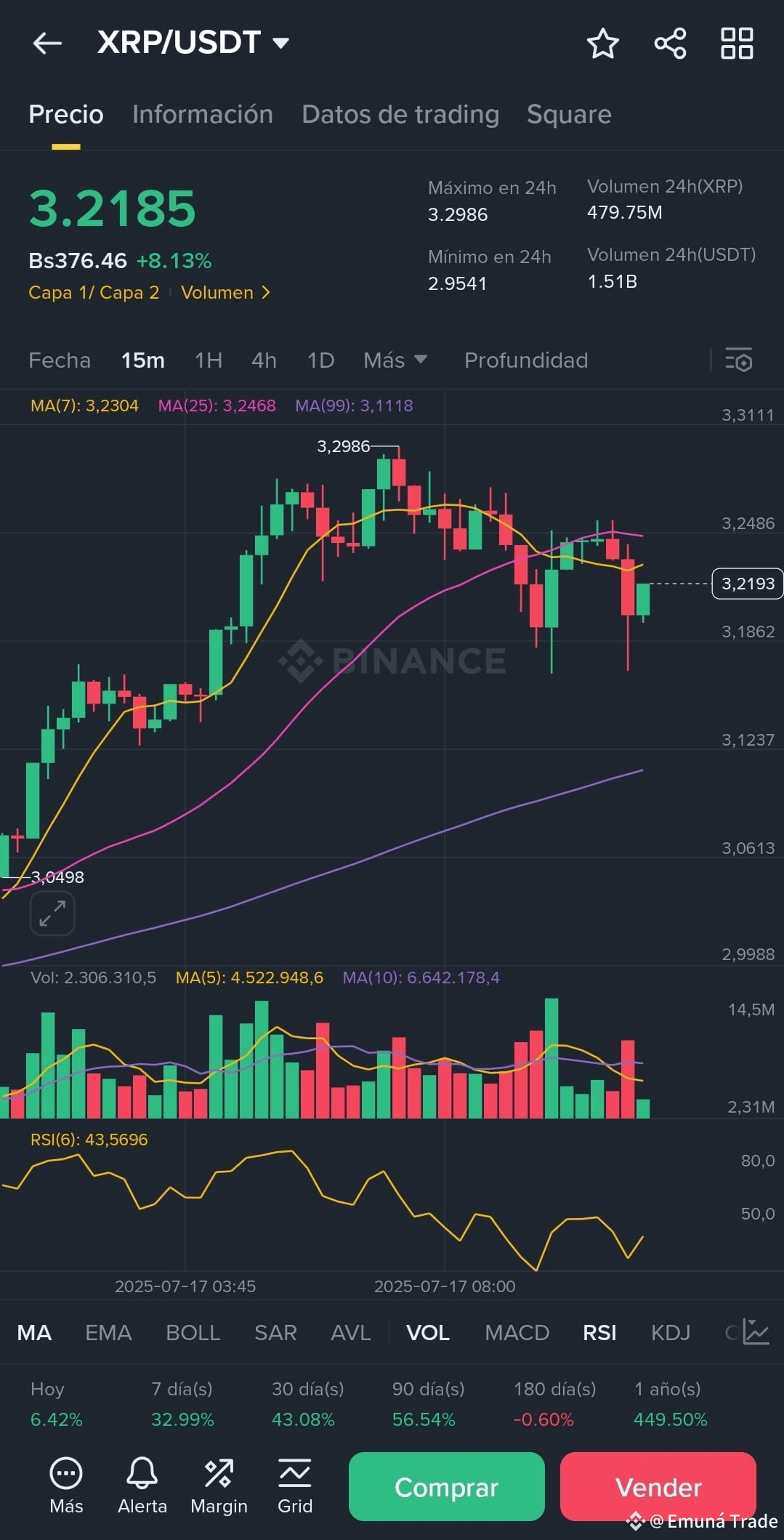Toggle the RSI indicator off

pyautogui.click(x=599, y=1332)
